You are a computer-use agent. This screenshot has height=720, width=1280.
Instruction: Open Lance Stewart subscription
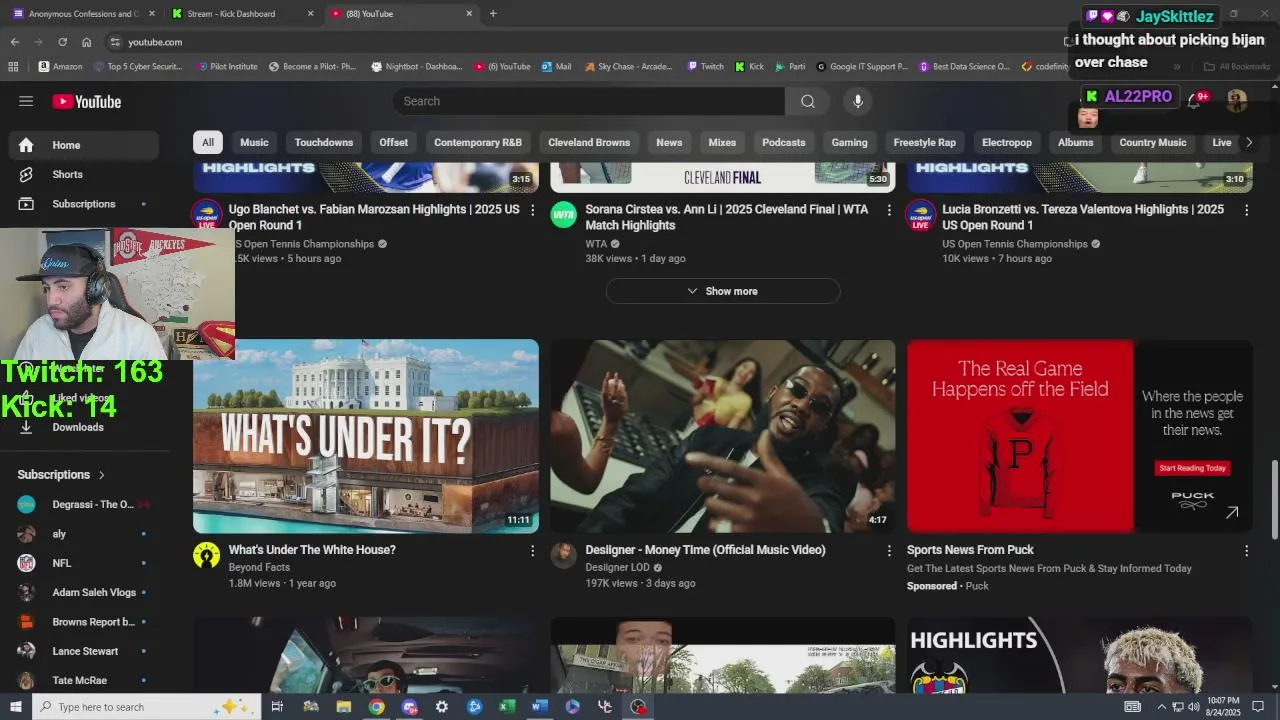(x=84, y=651)
